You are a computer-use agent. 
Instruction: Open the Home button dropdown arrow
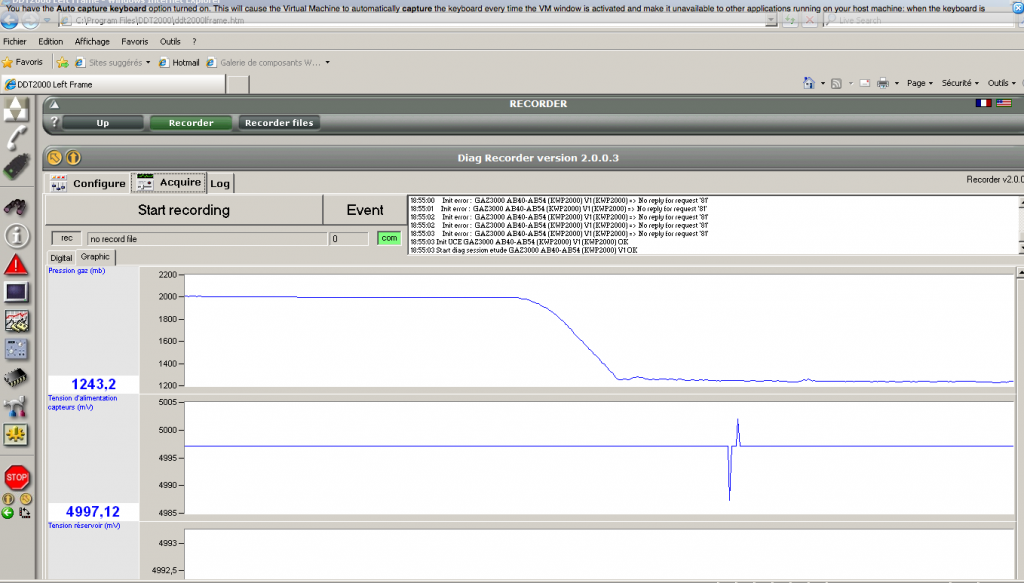tap(822, 84)
